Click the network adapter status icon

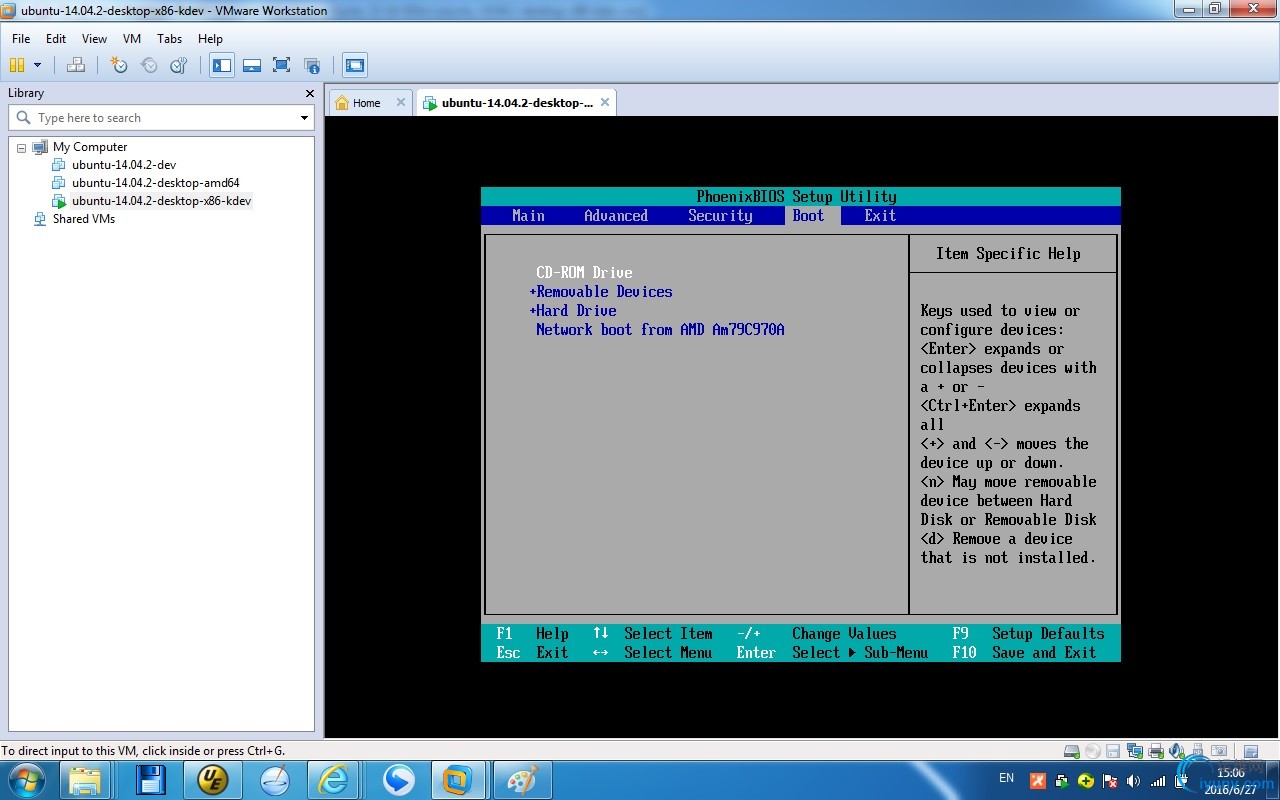click(x=1135, y=751)
